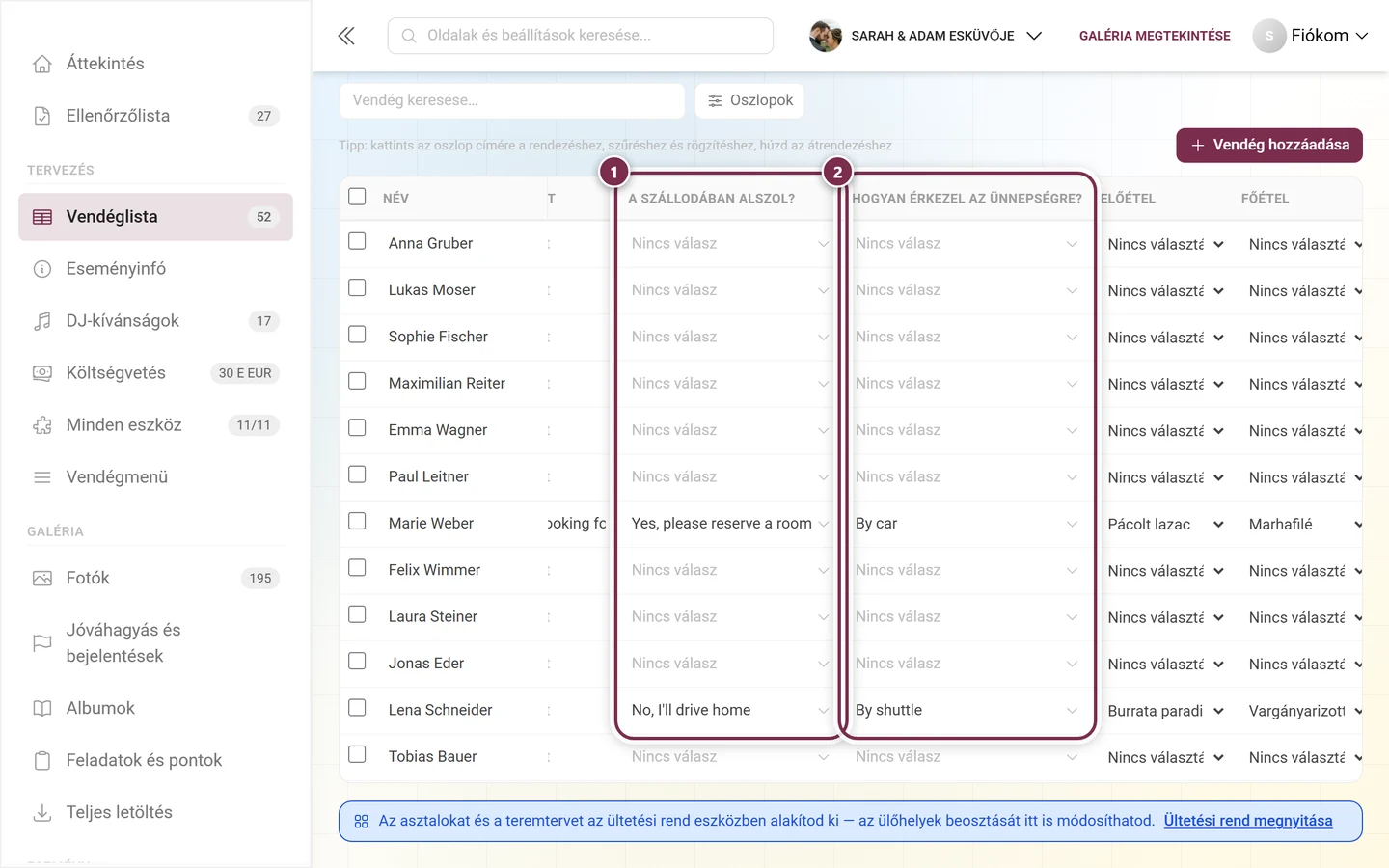Screen dimensions: 1389x868
Task: Sort by the Név column header
Action: coord(395,199)
